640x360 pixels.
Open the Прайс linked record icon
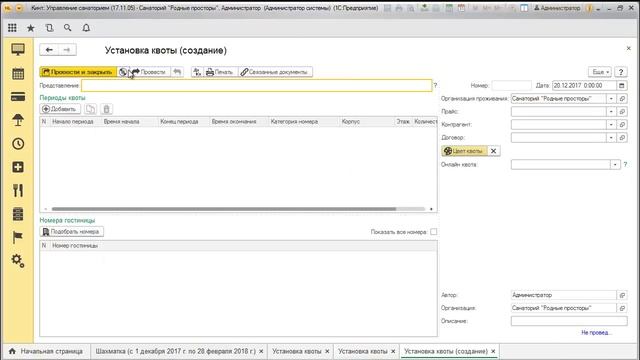622,111
